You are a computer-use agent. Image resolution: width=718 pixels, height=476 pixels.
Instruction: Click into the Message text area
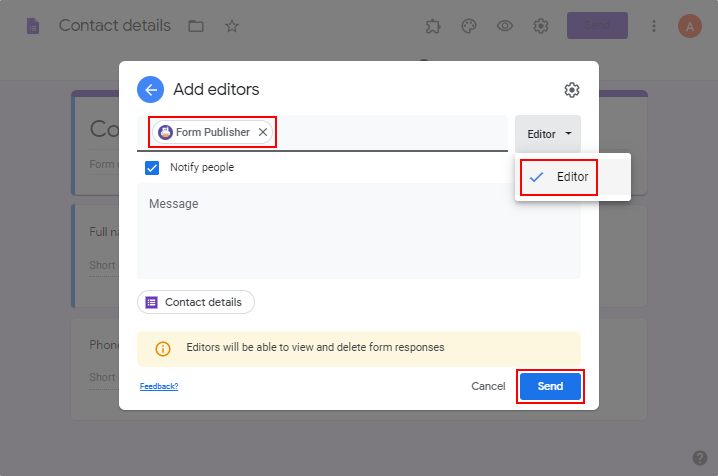click(359, 231)
